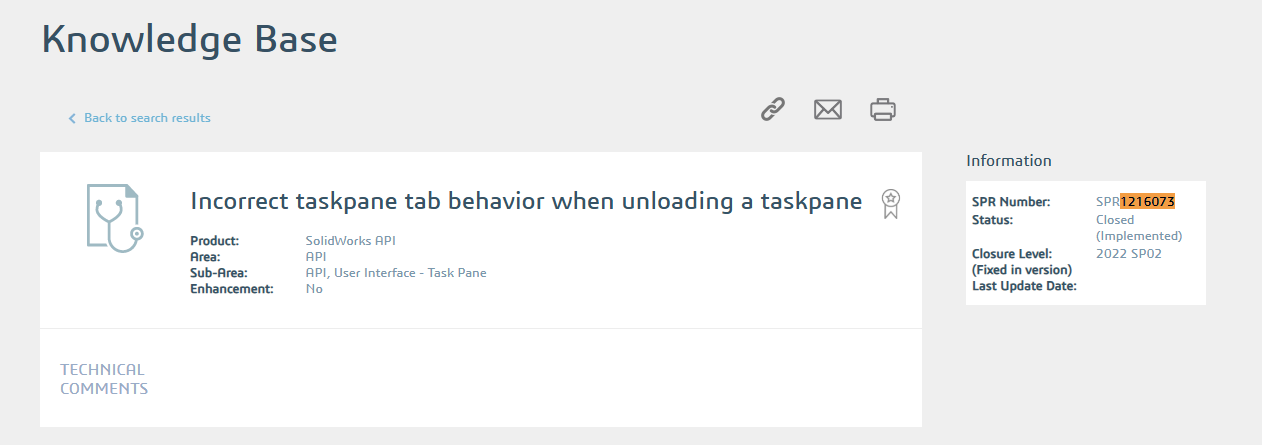Click the 2022 SP02 closure level value
The height and width of the screenshot is (445, 1262).
[x=1128, y=254]
